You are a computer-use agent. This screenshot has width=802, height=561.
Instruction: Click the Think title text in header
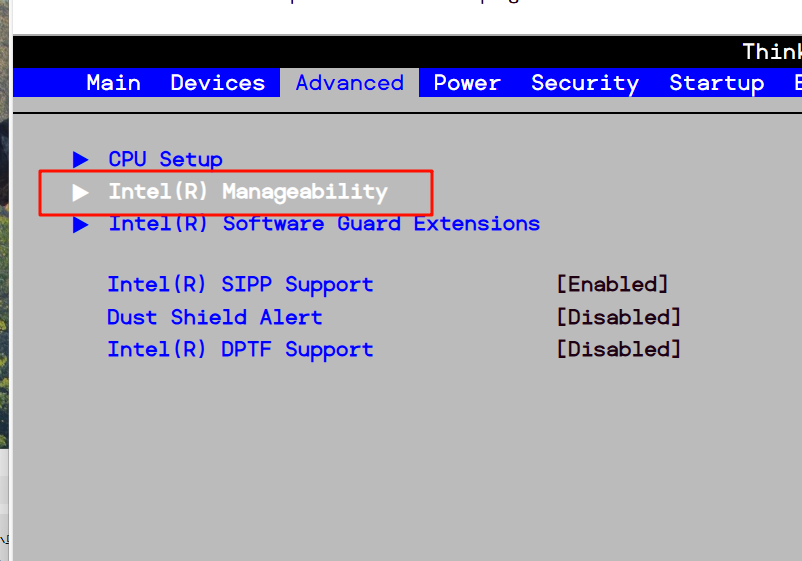[x=771, y=51]
